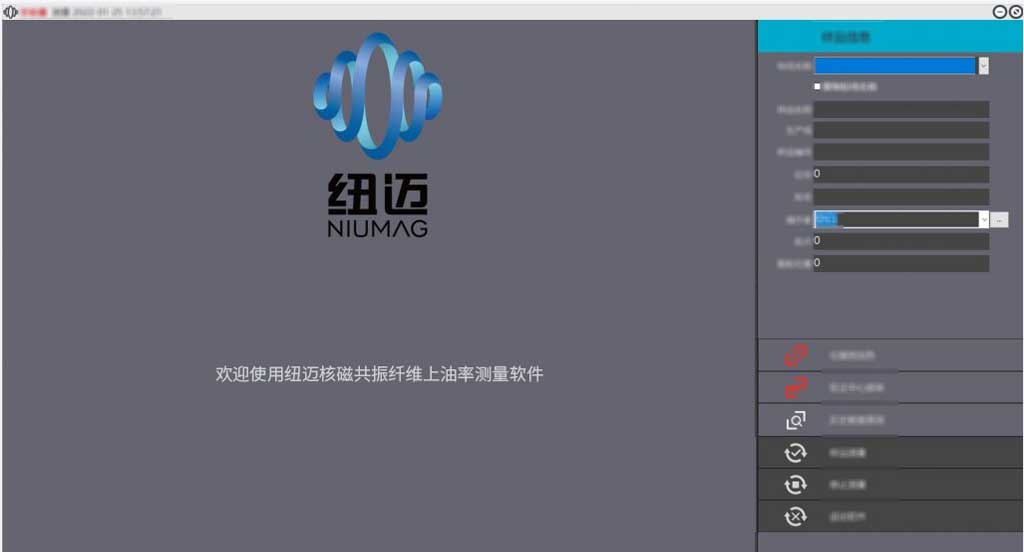Click the welcome message text in the main area
The image size is (1024, 552).
379,374
